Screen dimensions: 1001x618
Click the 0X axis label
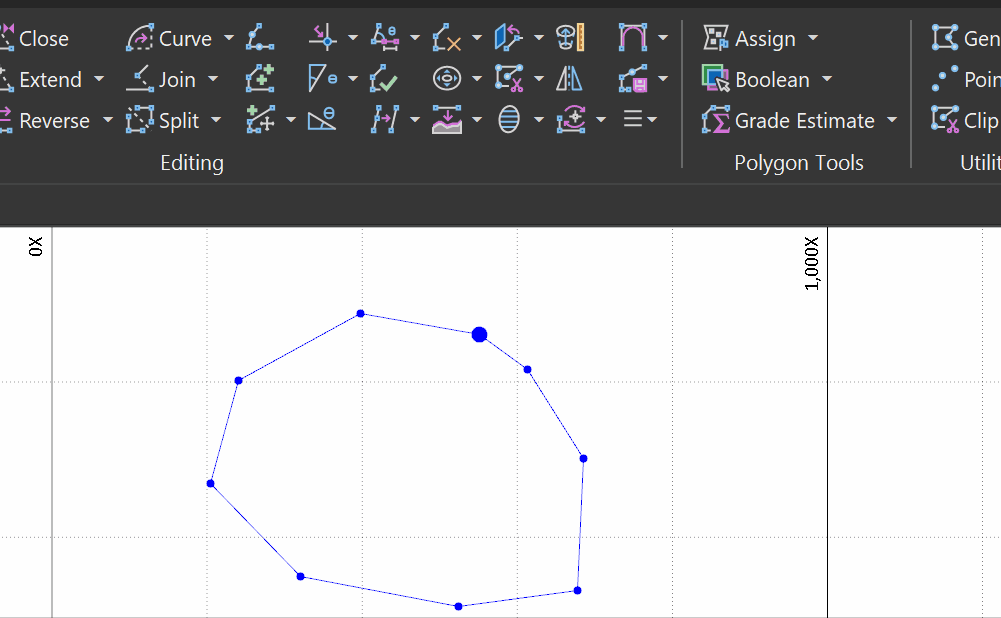tap(35, 246)
